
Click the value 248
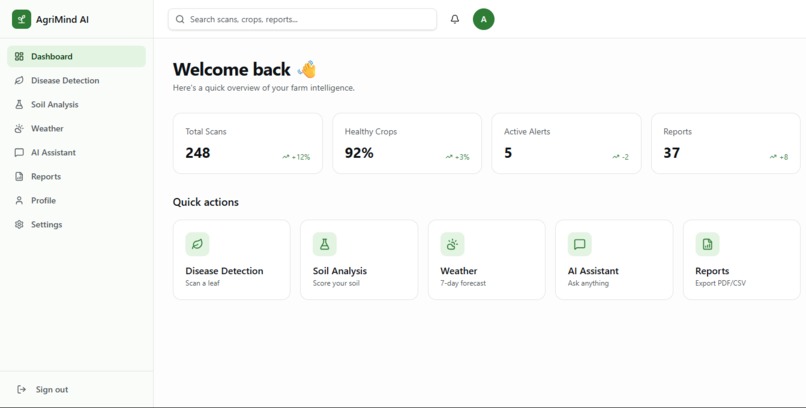[198, 153]
